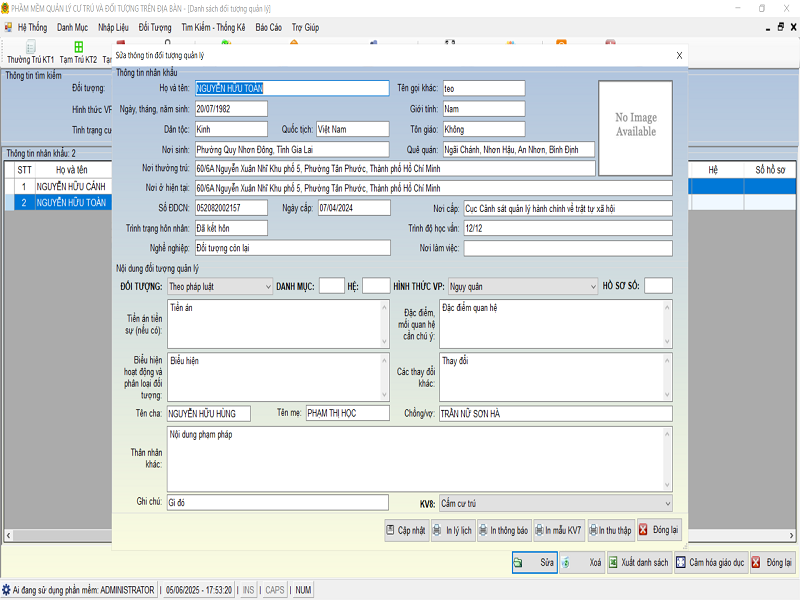Click the status bar gear icon
The image size is (800, 600).
pos(6,590)
